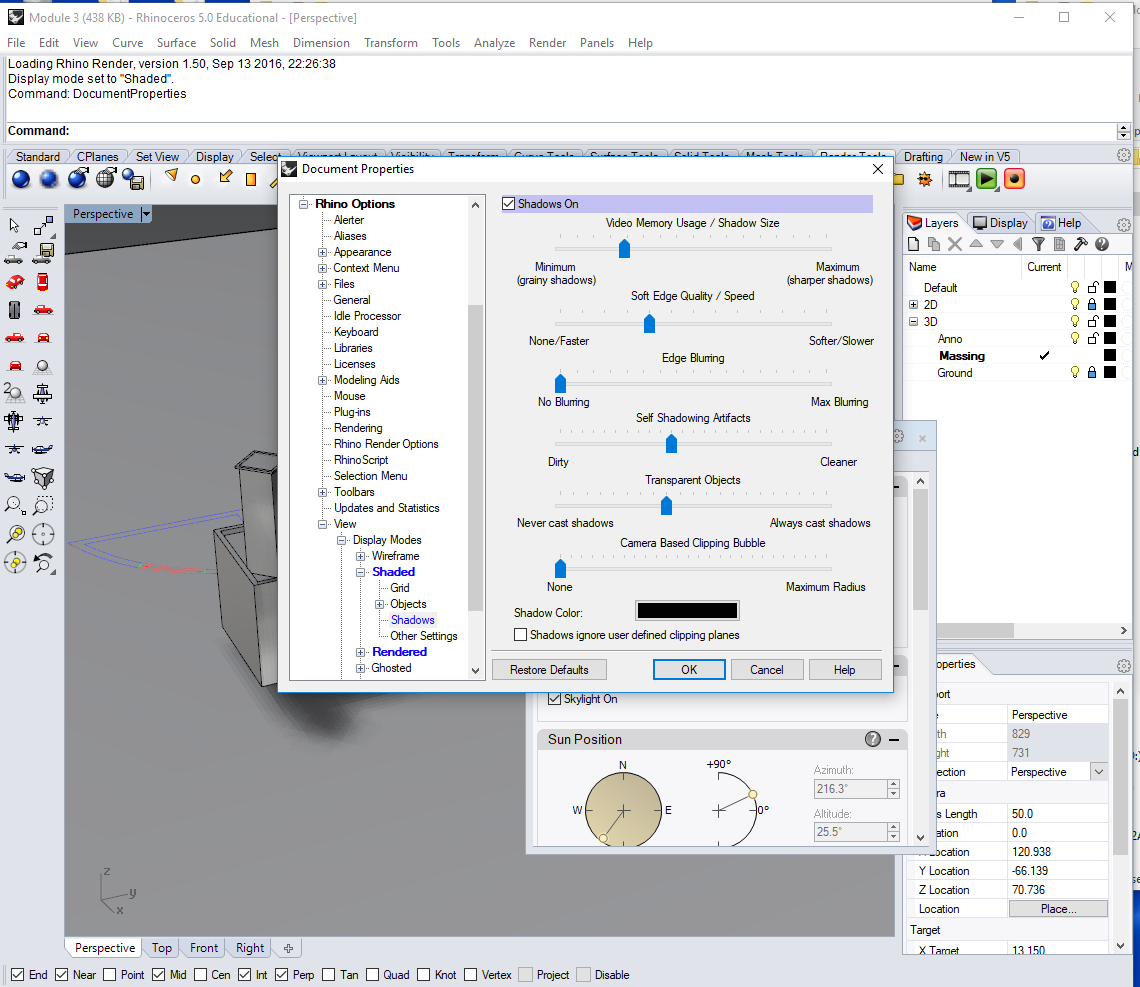Enable the Quad osnap checkbox

(372, 975)
